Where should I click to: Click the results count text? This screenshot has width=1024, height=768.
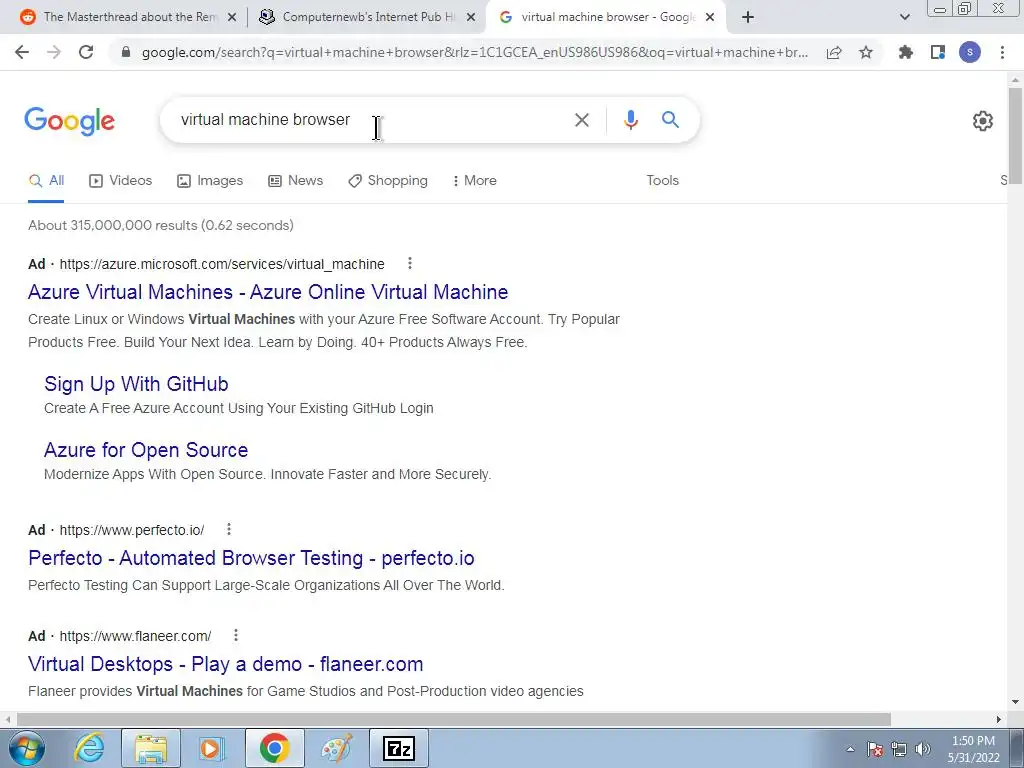pyautogui.click(x=161, y=225)
